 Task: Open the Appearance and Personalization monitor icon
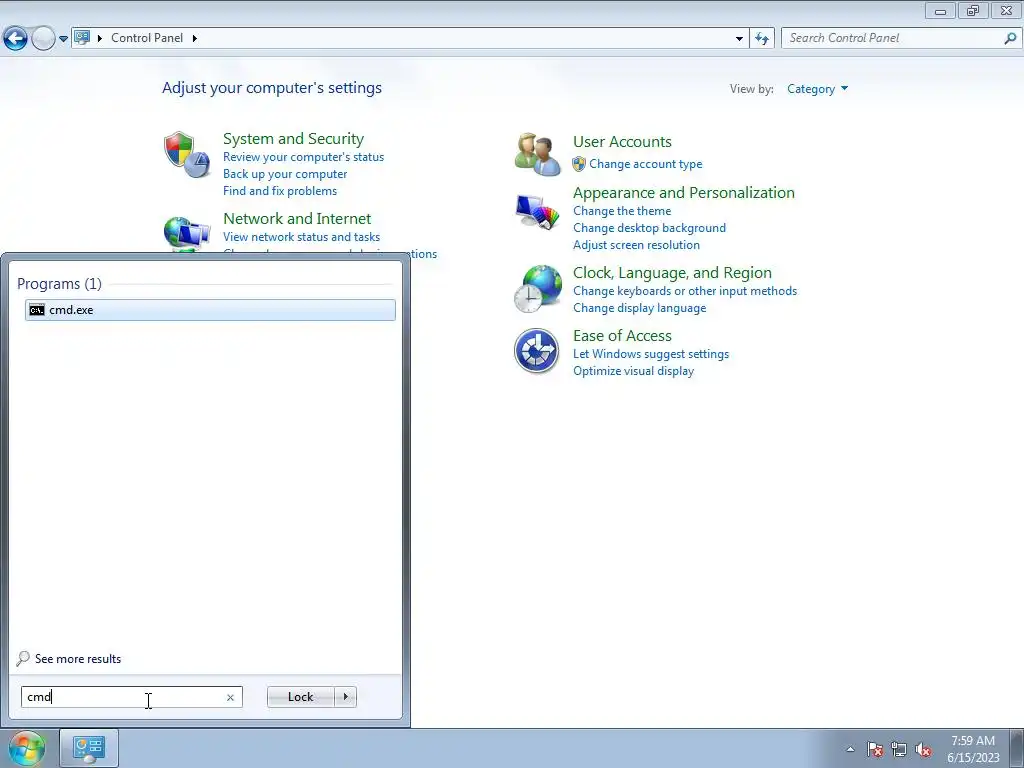(537, 212)
